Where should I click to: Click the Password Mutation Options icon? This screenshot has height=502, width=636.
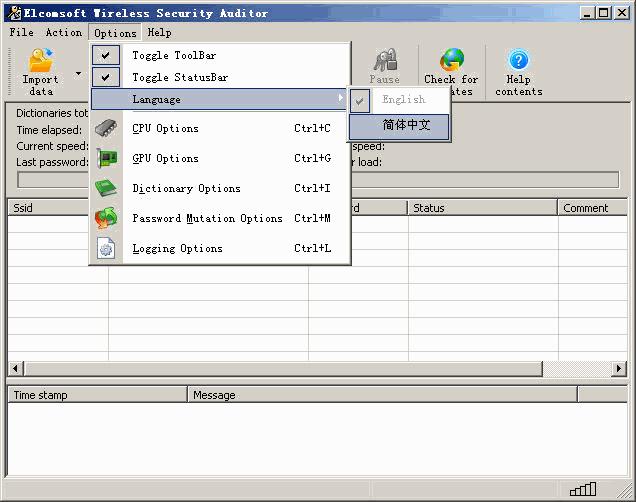(x=106, y=218)
